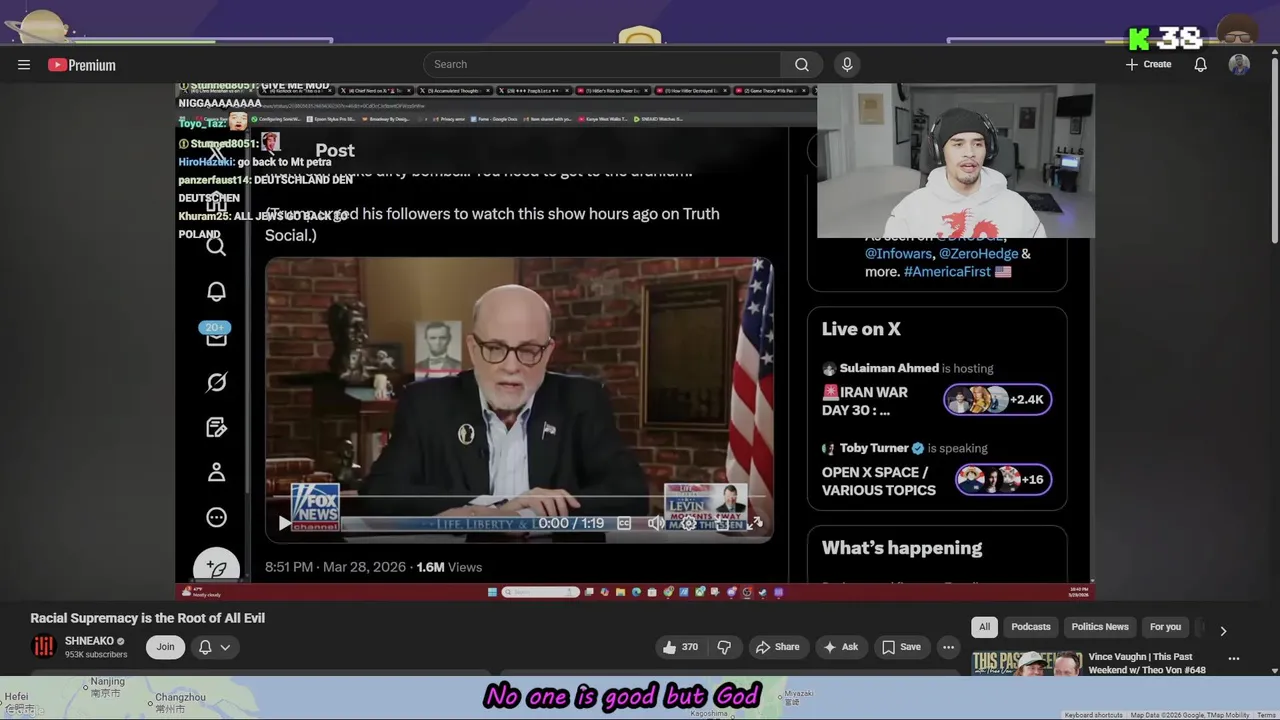Click the +2.4K listeners pill

(998, 400)
